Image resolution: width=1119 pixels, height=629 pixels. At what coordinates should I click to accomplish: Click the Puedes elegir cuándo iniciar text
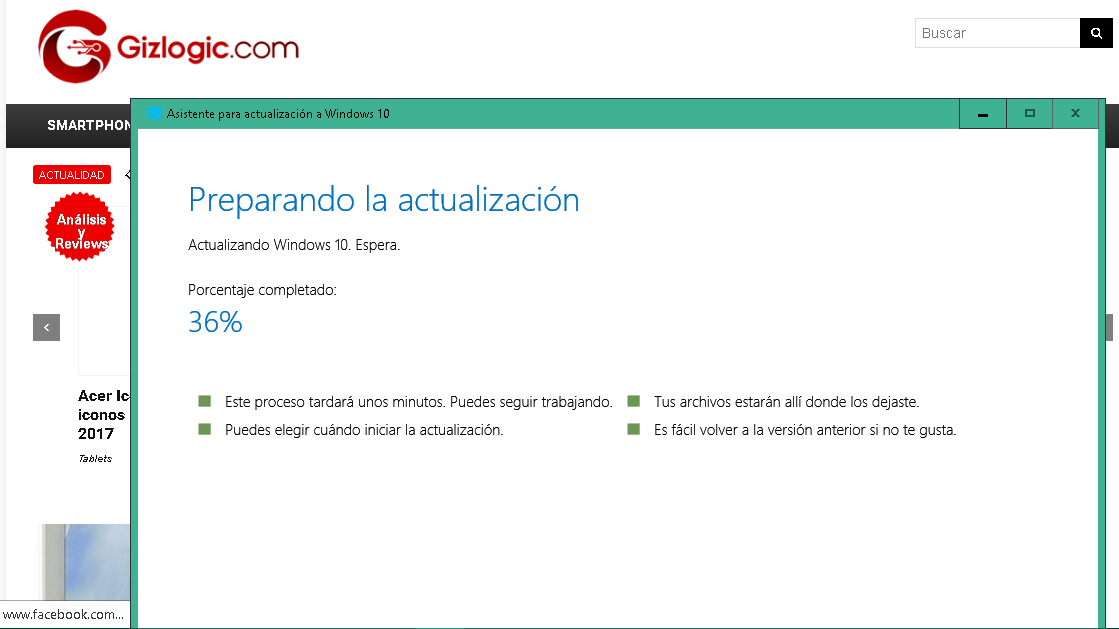click(x=364, y=430)
